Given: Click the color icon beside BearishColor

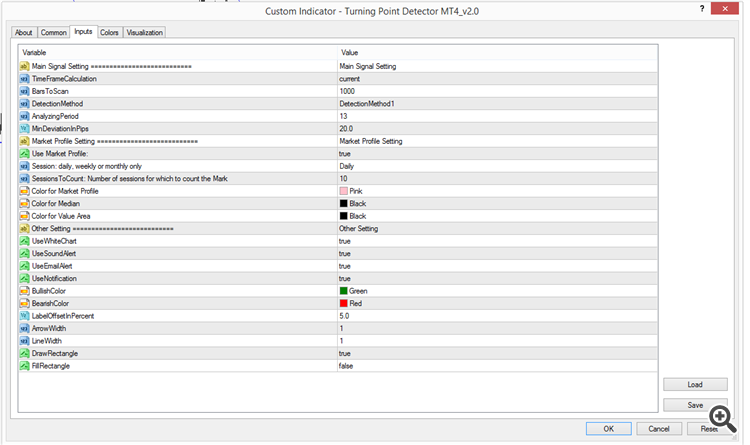Looking at the screenshot, I should (24, 303).
